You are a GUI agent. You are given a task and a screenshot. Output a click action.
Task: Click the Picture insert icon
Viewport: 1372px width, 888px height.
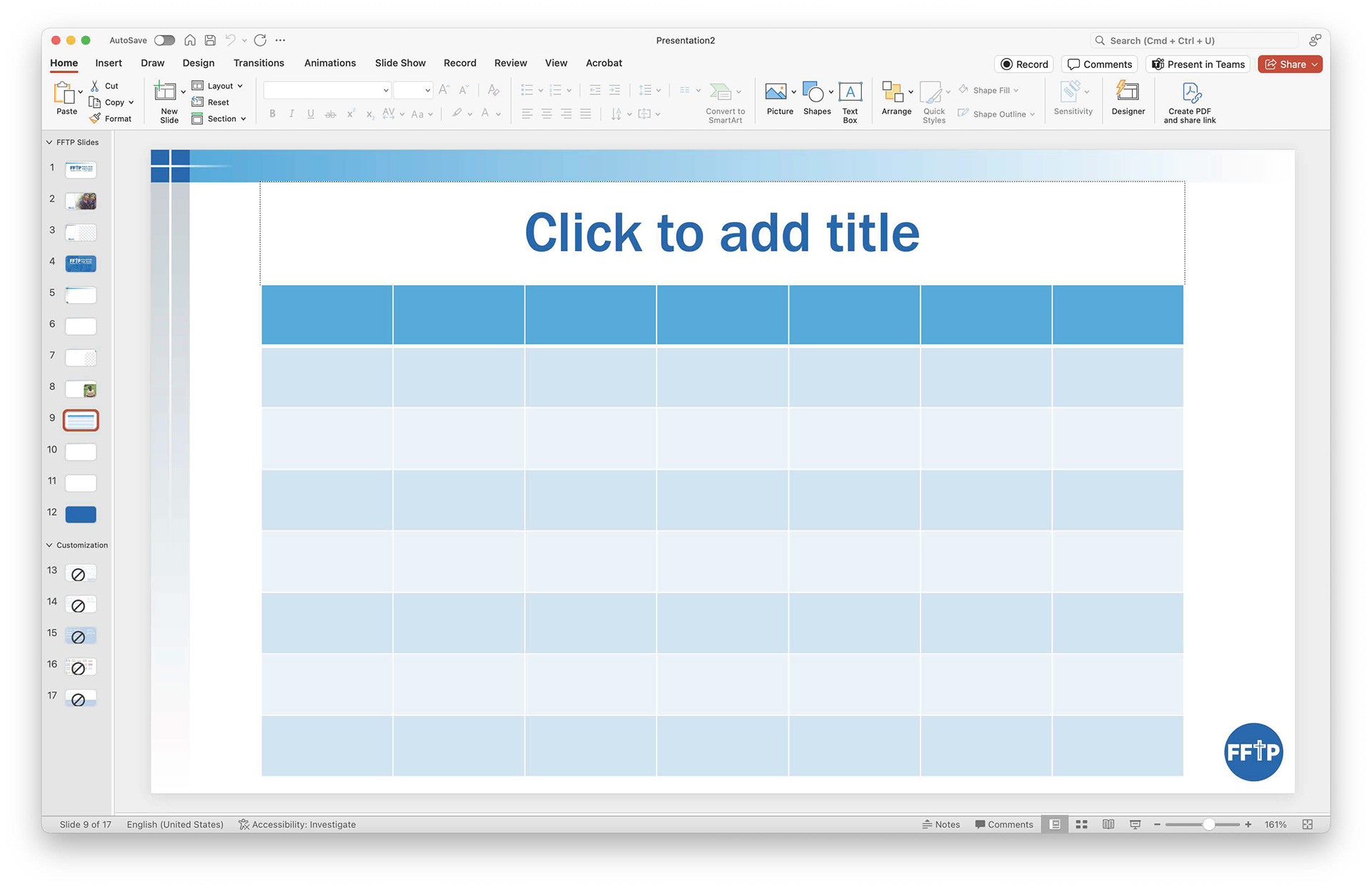(775, 92)
